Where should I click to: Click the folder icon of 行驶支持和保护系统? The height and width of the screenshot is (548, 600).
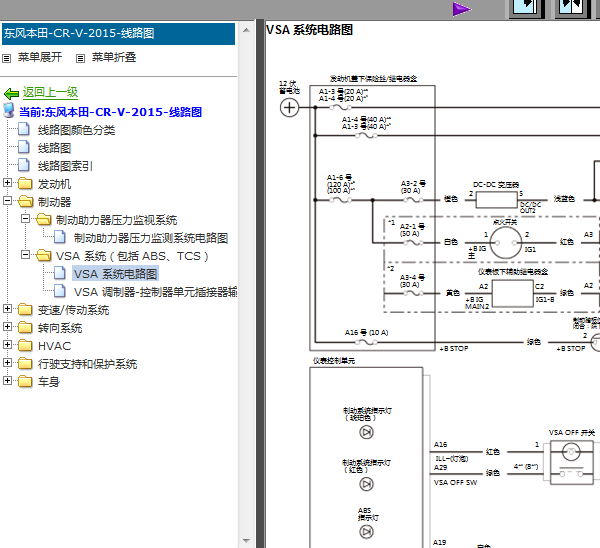pyautogui.click(x=25, y=363)
